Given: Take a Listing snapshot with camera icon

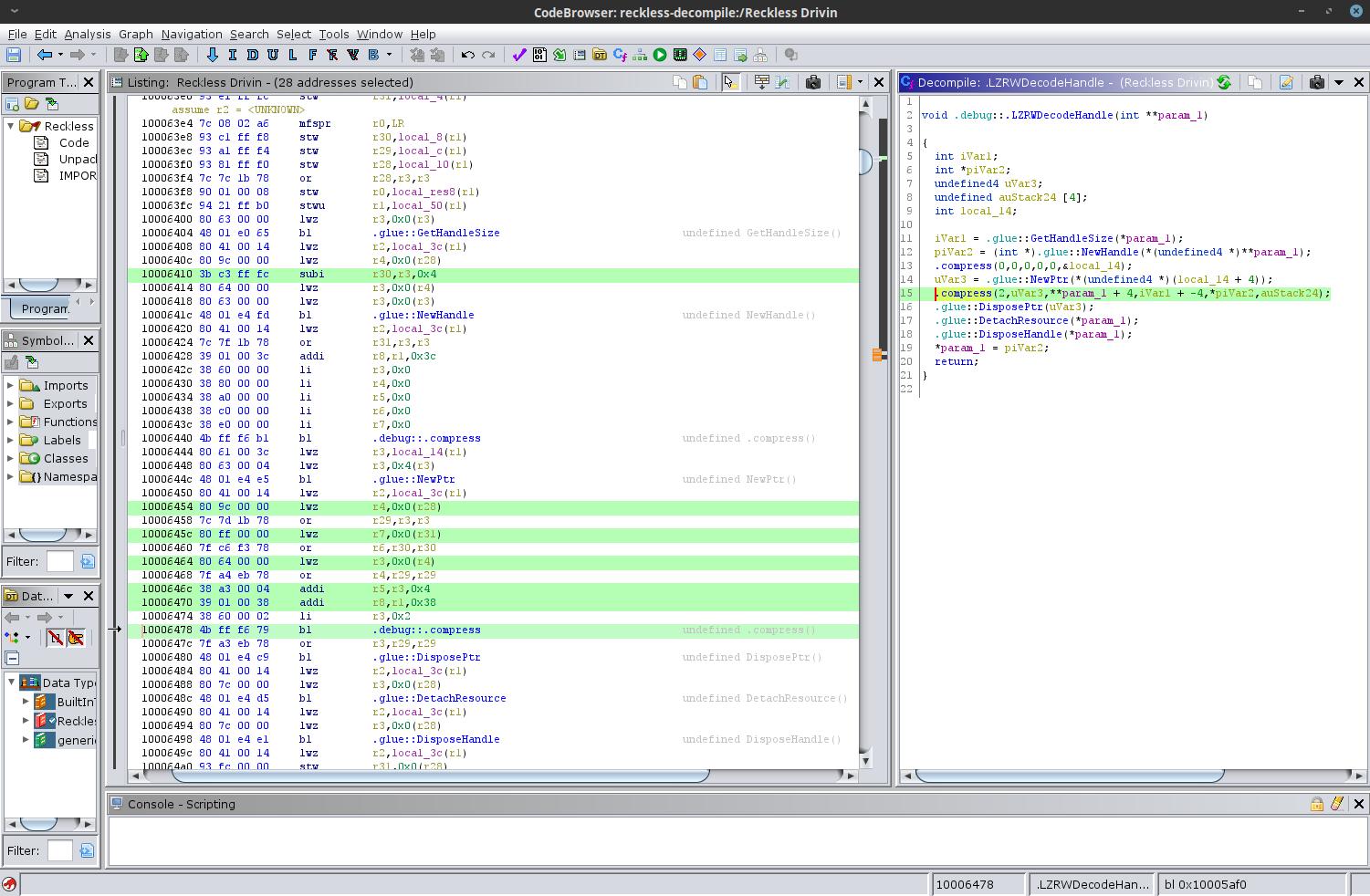Looking at the screenshot, I should click(x=813, y=82).
